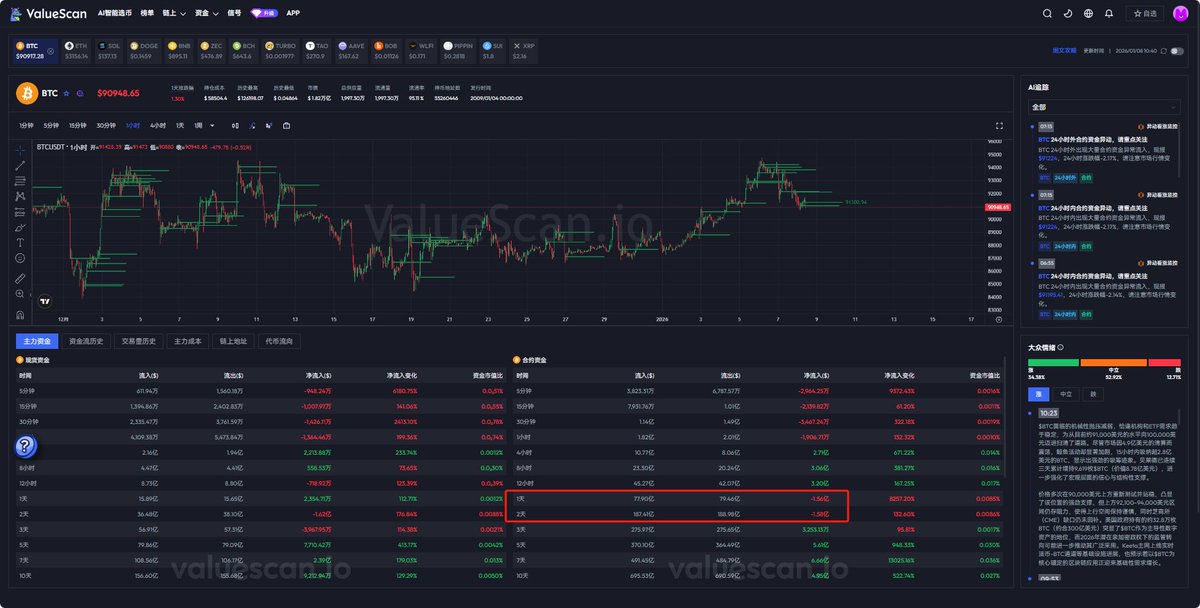Select the 1周 chart interval
1200x608 pixels.
coord(198,126)
